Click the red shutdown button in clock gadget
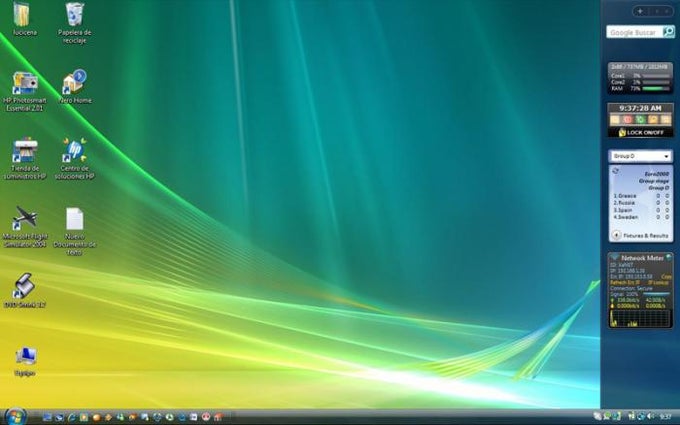The width and height of the screenshot is (680, 425). [x=628, y=120]
